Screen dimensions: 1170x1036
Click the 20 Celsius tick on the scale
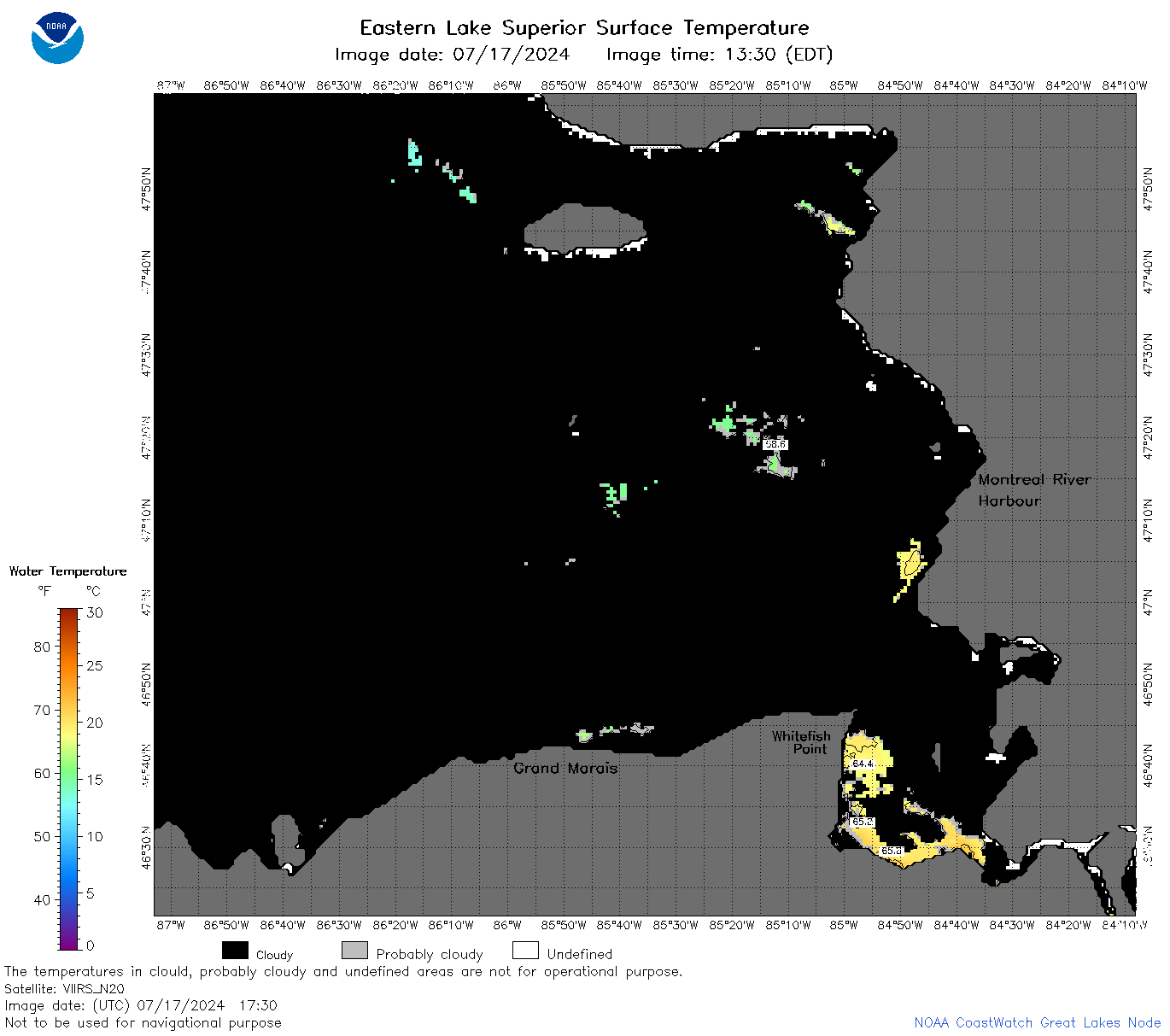(95, 723)
